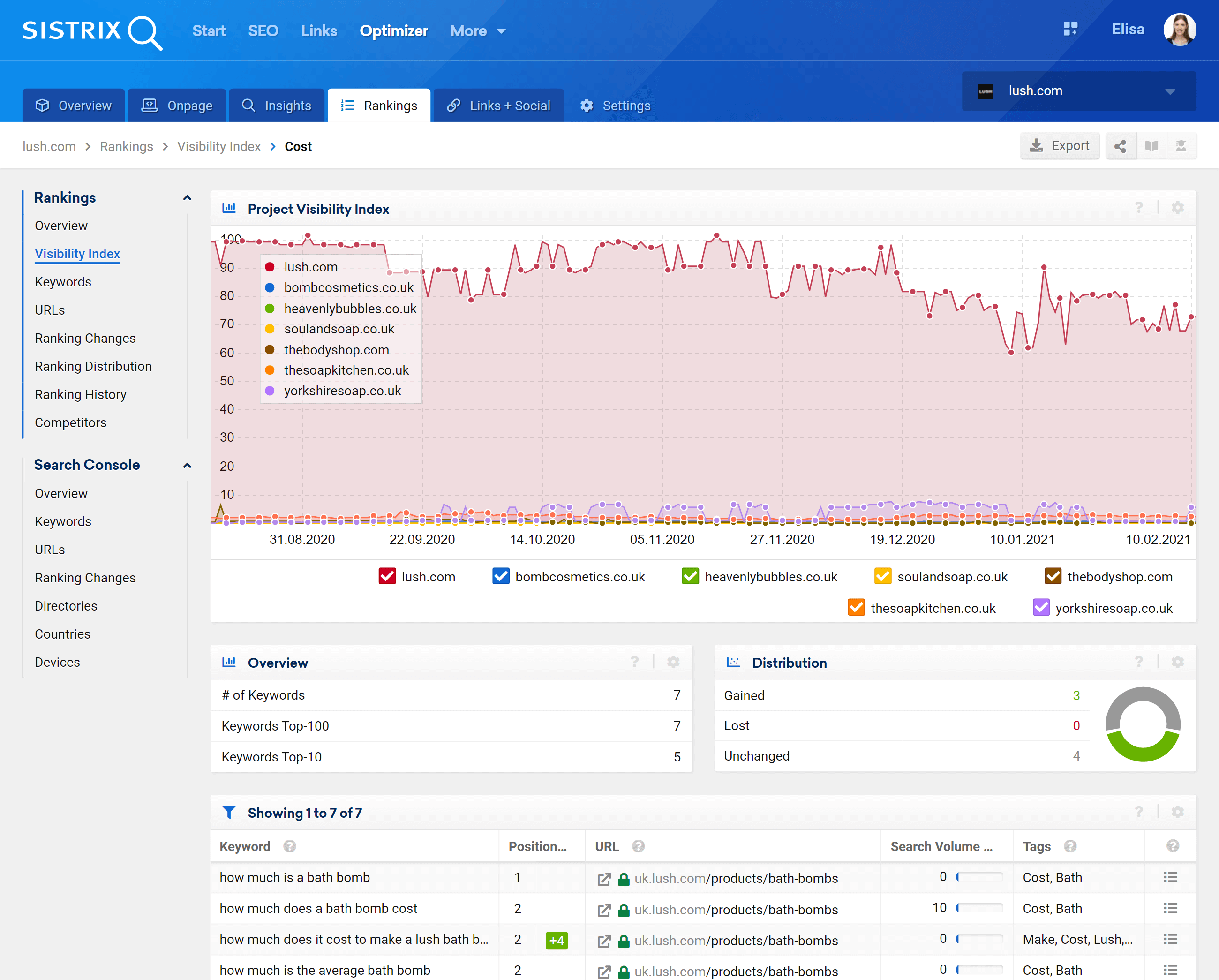Open Project Visibility Index settings gear
This screenshot has width=1219, height=980.
coord(1178,208)
